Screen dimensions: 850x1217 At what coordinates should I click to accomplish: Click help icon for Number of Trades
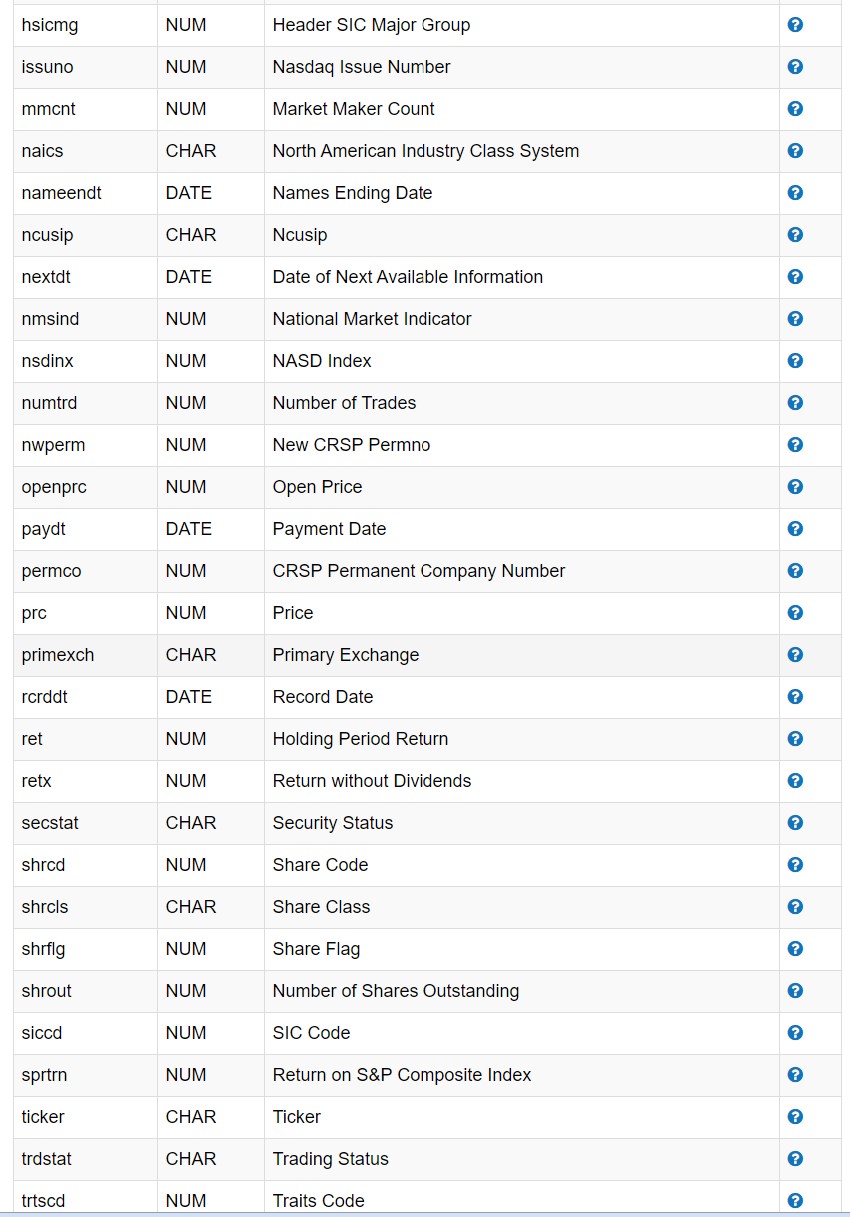[x=795, y=403]
